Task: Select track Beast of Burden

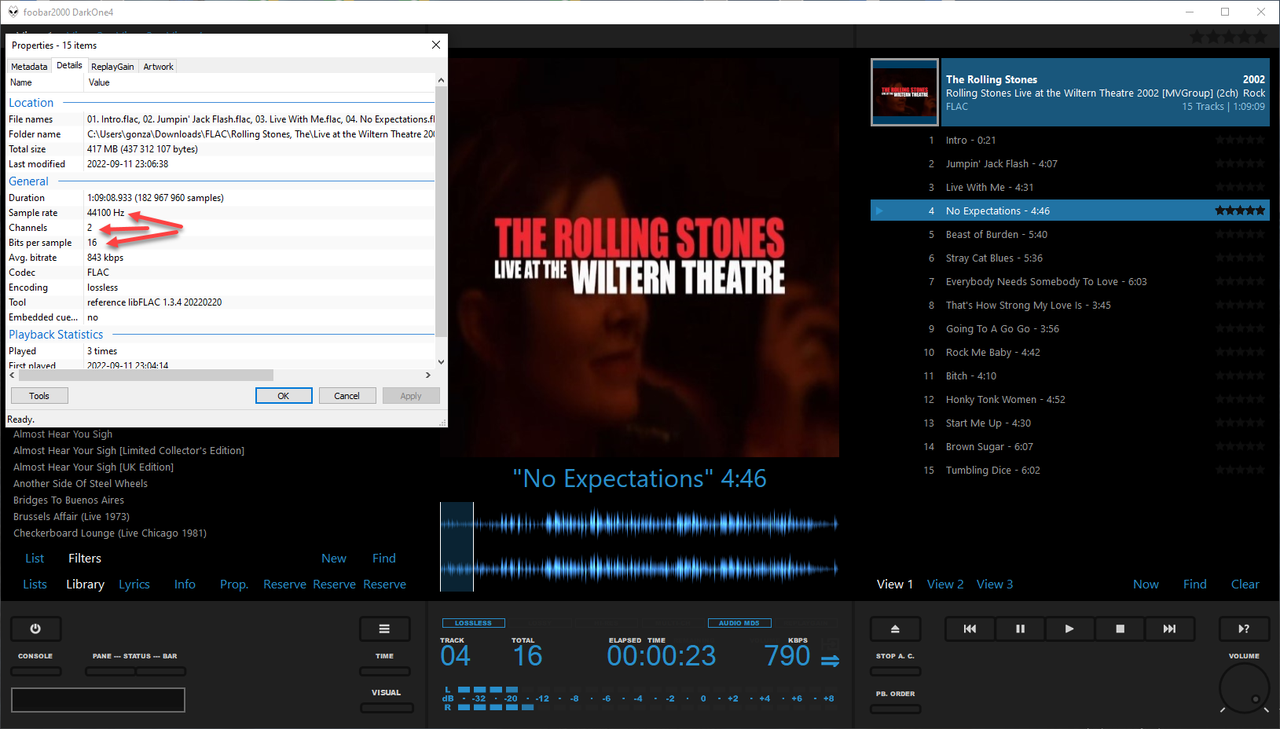Action: [1069, 234]
